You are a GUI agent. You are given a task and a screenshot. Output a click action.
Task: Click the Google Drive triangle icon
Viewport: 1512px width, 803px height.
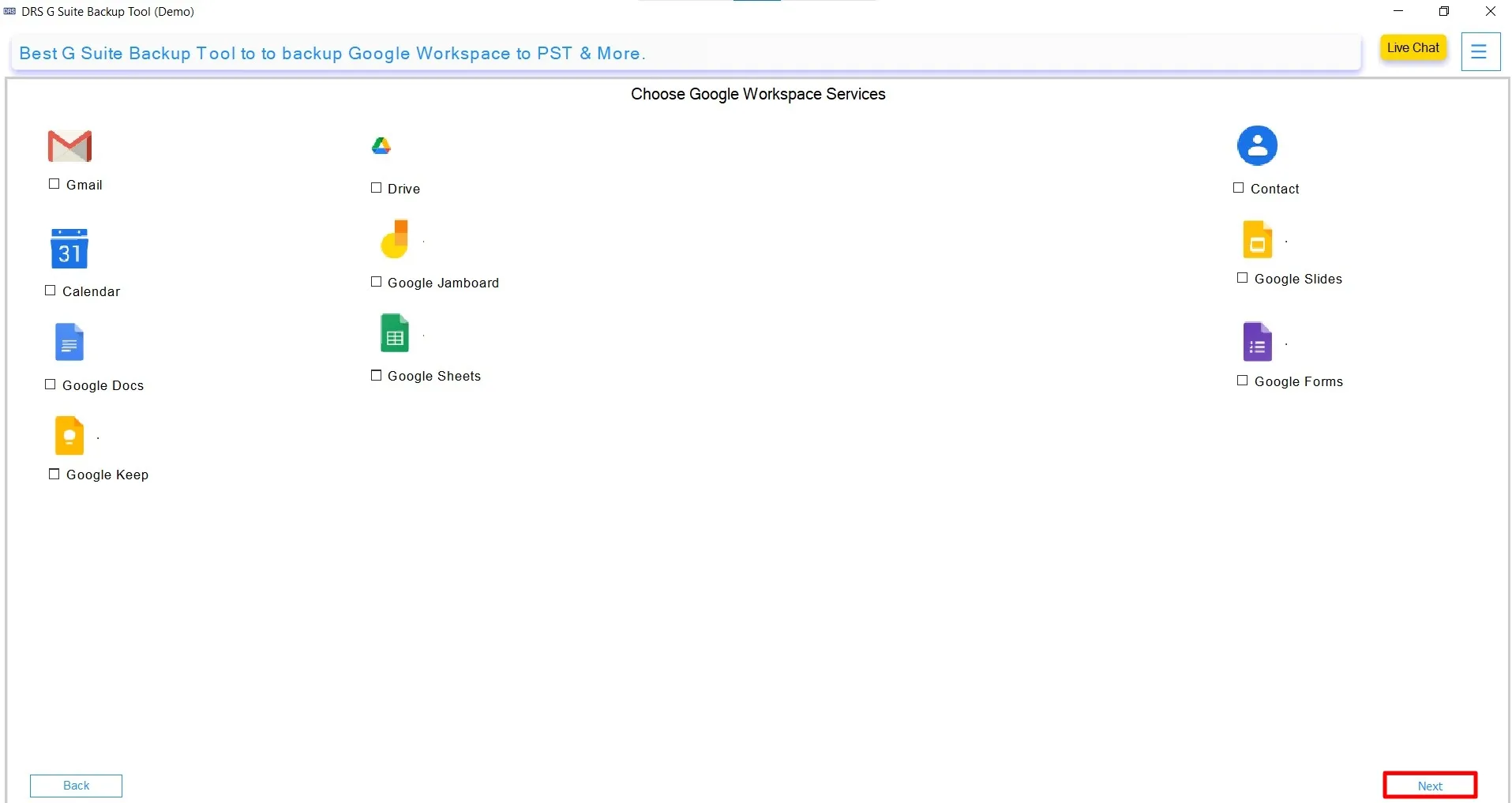pyautogui.click(x=381, y=145)
